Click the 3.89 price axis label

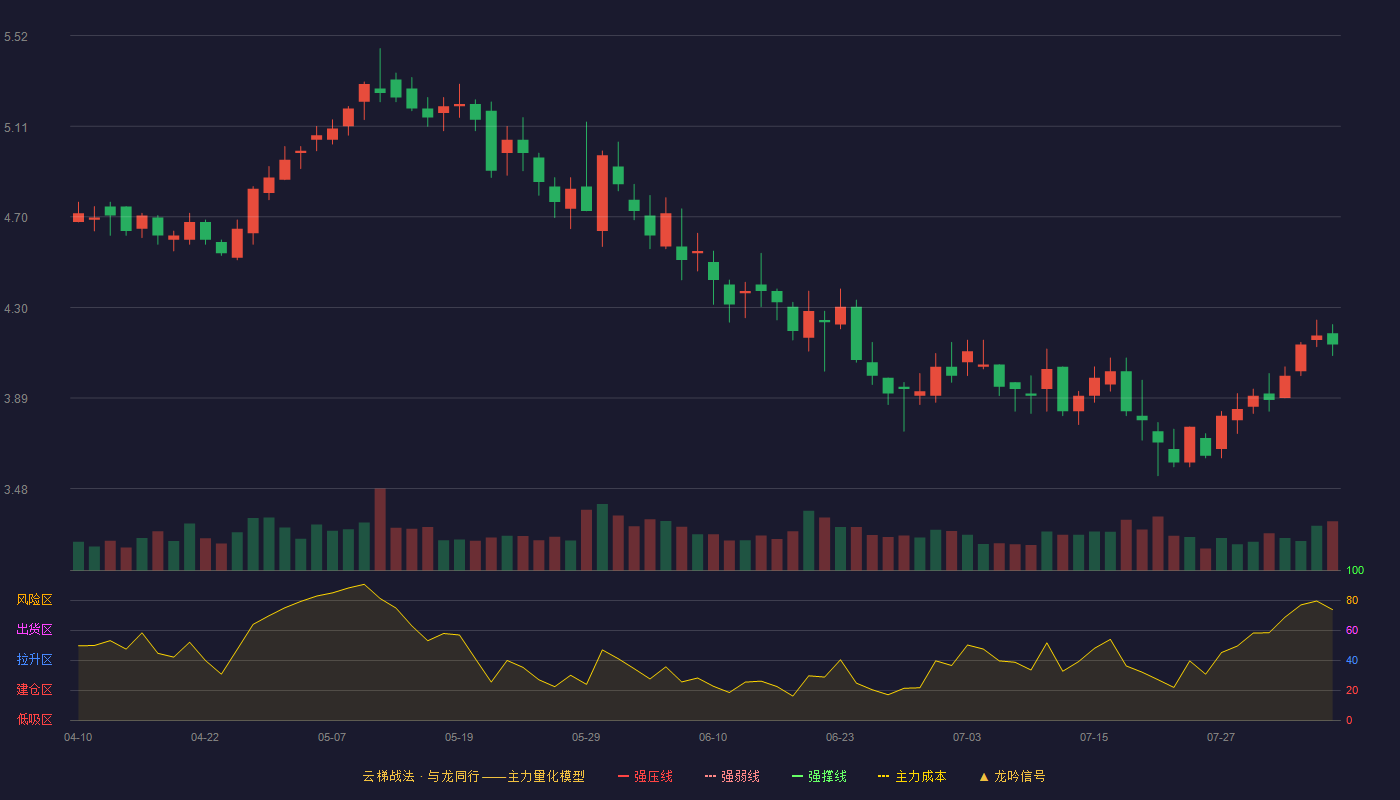point(16,399)
